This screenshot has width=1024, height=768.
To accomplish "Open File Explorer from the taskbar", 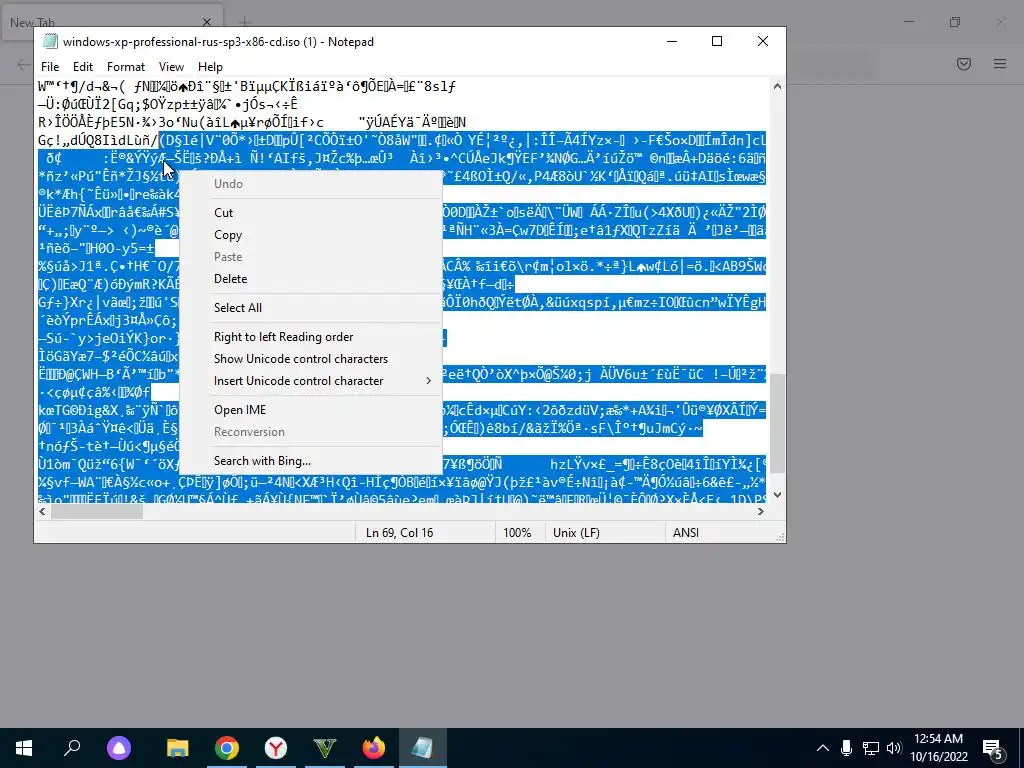I will click(x=178, y=748).
